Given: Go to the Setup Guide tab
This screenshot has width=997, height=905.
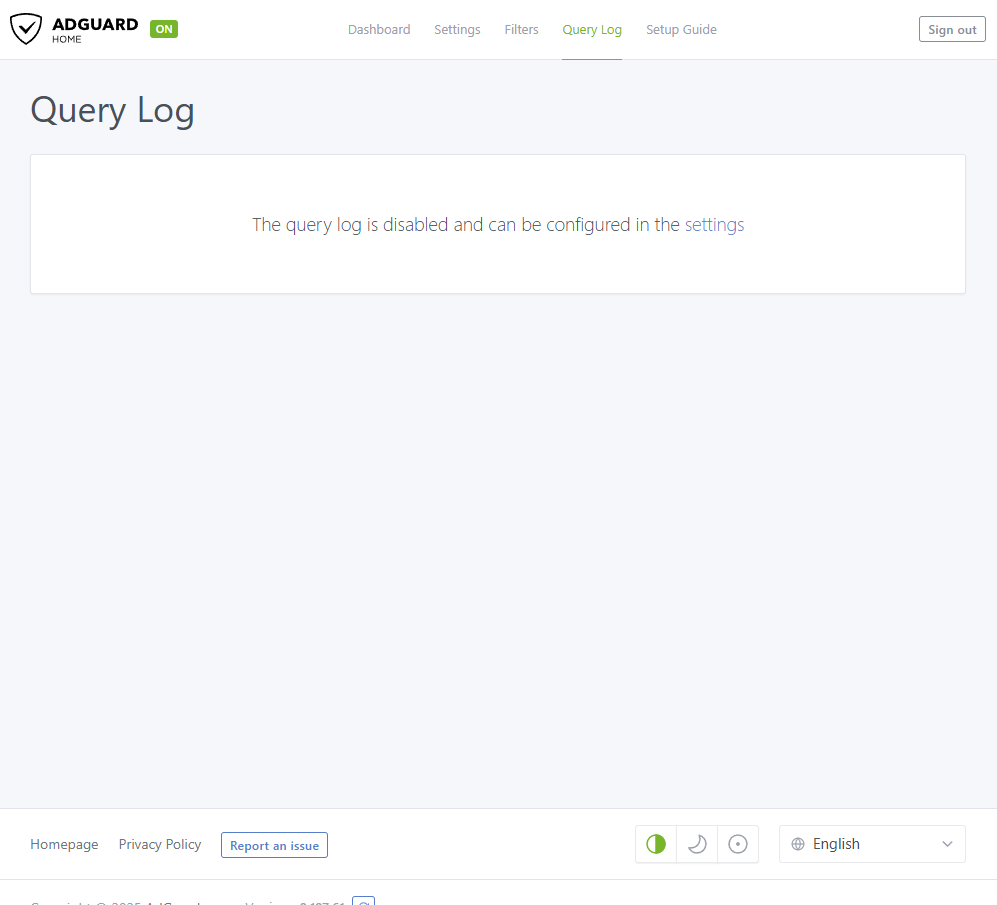Looking at the screenshot, I should tap(681, 30).
